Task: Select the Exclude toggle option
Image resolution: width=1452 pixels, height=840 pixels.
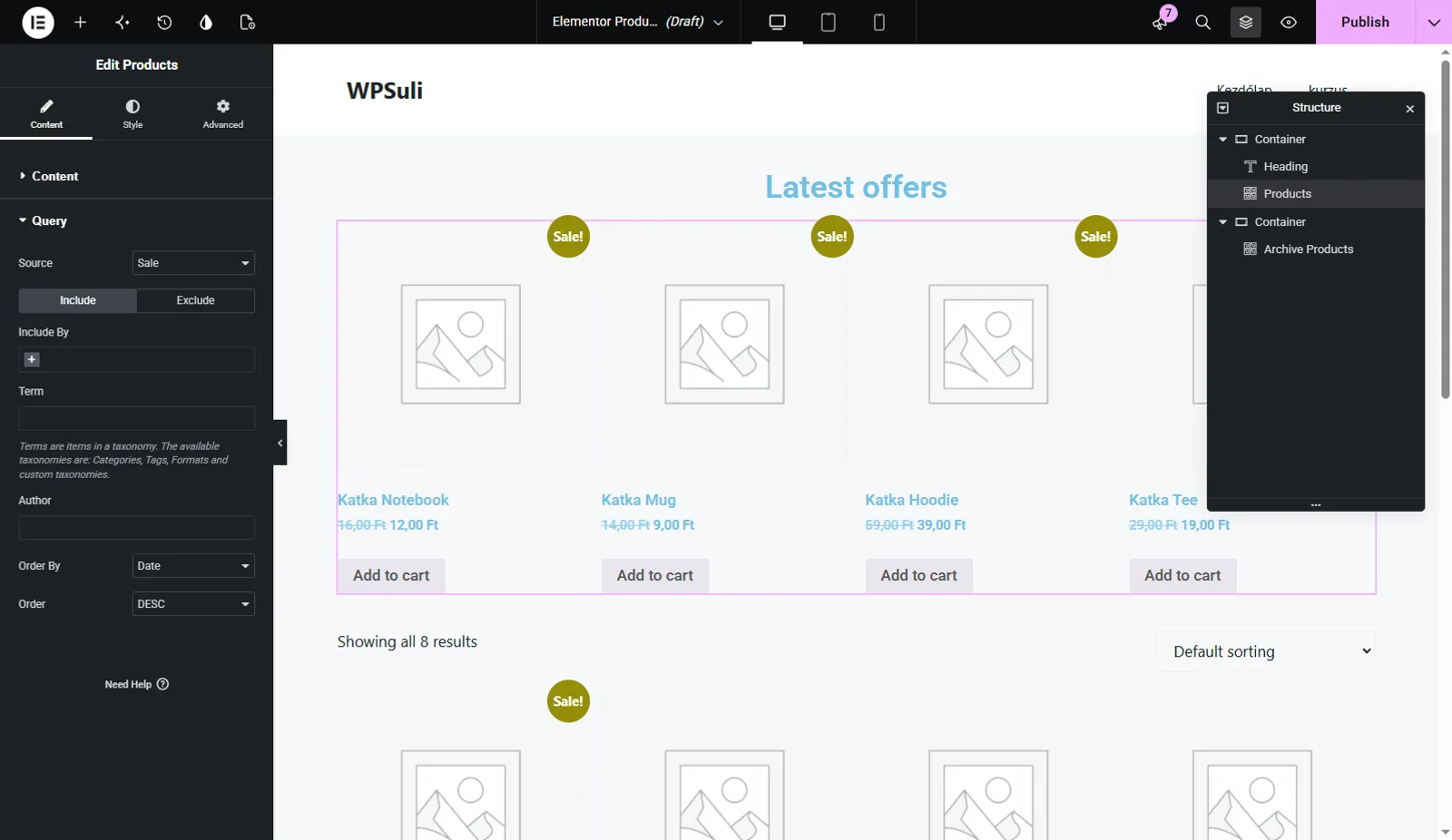Action: 195,300
